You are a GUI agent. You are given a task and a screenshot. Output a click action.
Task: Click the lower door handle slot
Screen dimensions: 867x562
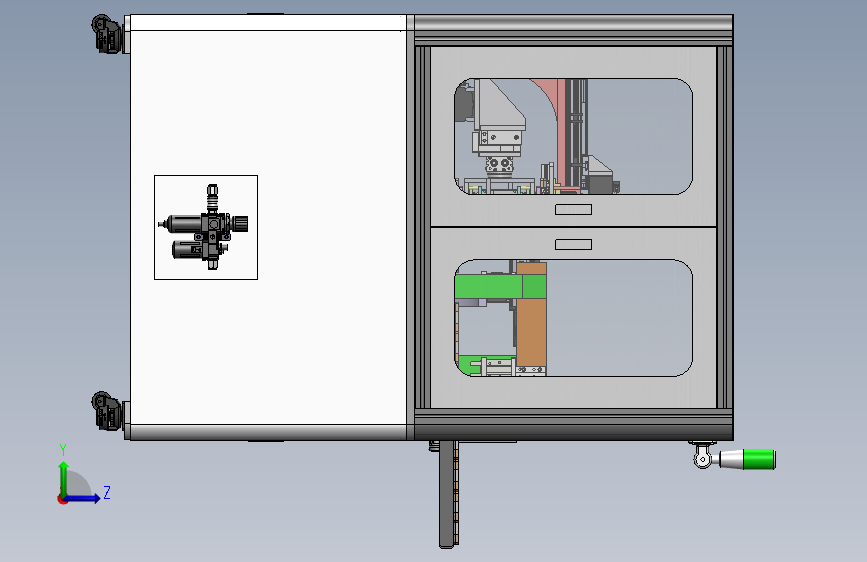[573, 244]
